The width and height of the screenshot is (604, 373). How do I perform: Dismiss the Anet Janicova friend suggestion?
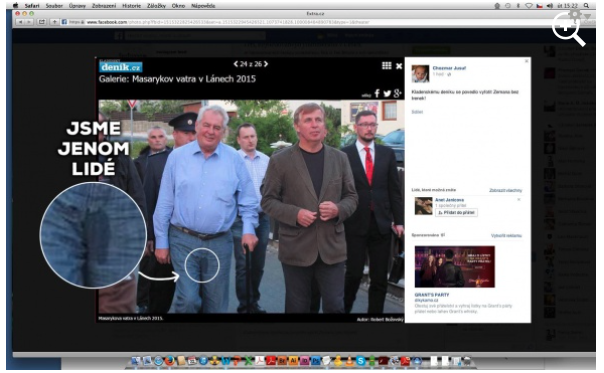(519, 200)
